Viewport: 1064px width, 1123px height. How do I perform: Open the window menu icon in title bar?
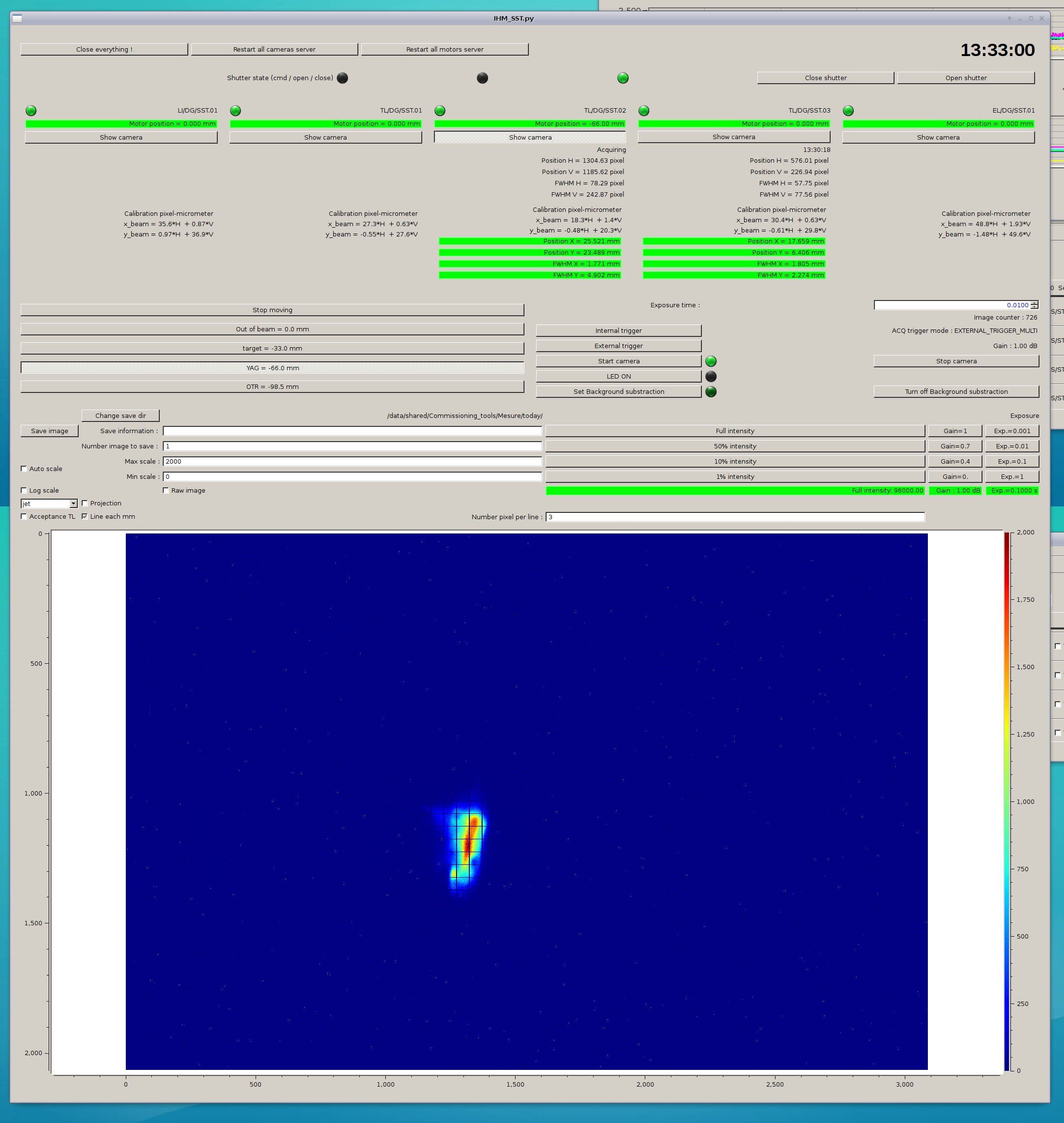click(x=17, y=18)
